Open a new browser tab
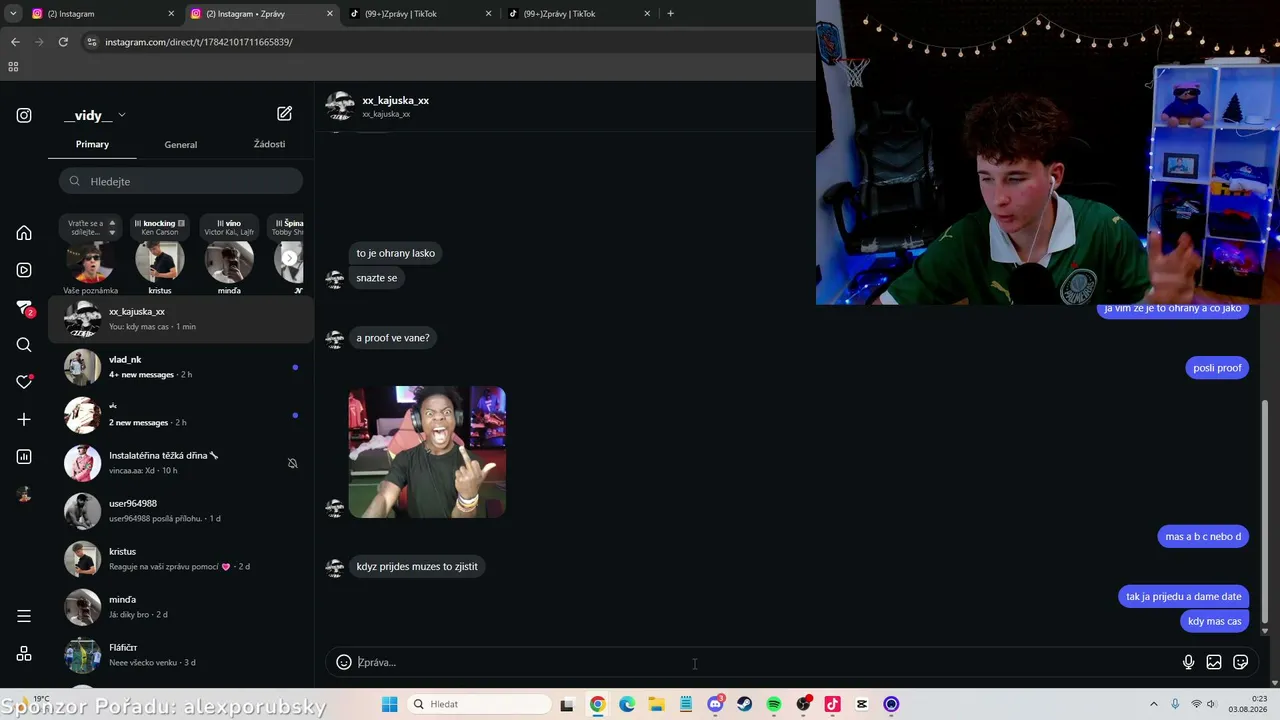This screenshot has height=720, width=1280. click(670, 13)
